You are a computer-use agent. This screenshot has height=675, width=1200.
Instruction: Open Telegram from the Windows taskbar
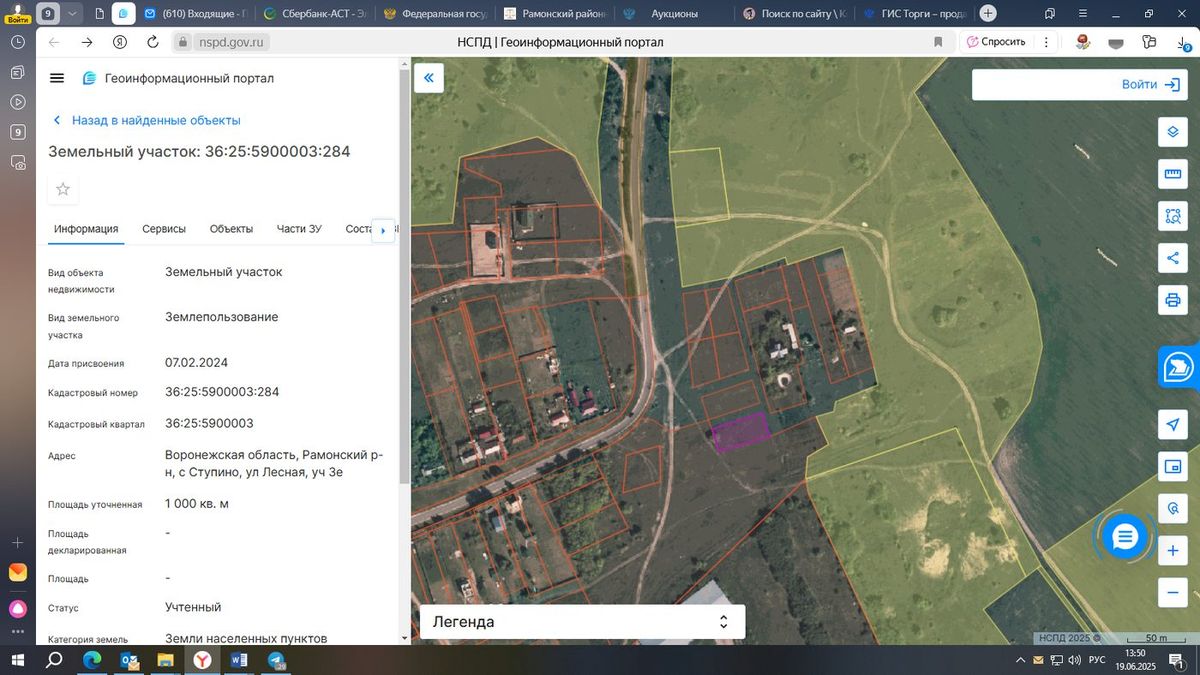tap(277, 661)
